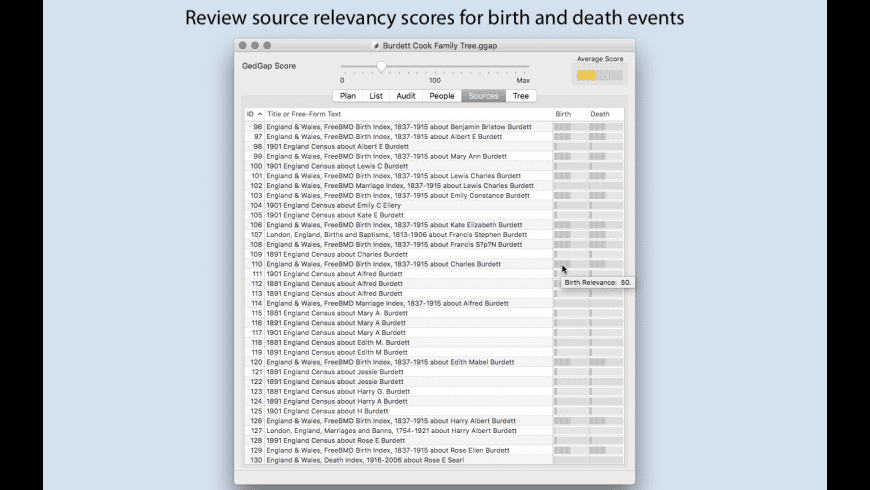Screen dimensions: 870x490
Task: Select row 130 Death Index Rose E Searl
Action: click(434, 460)
